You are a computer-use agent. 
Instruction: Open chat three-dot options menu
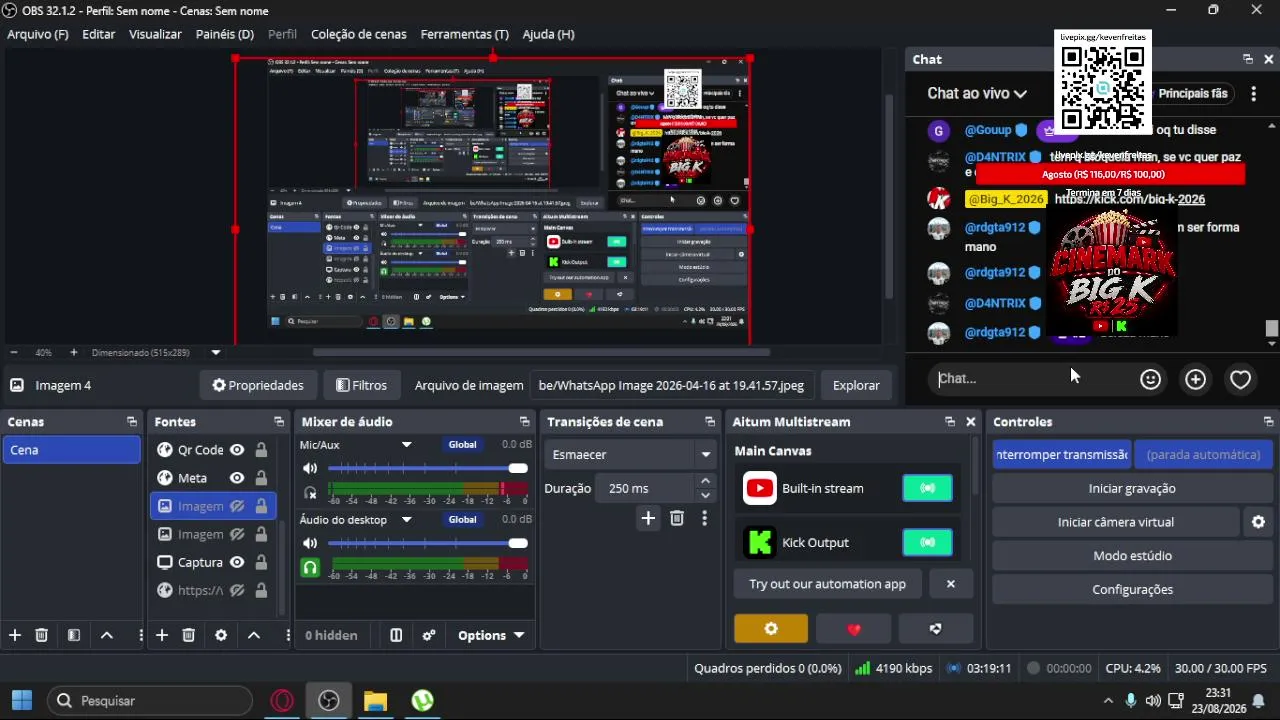pos(1253,93)
